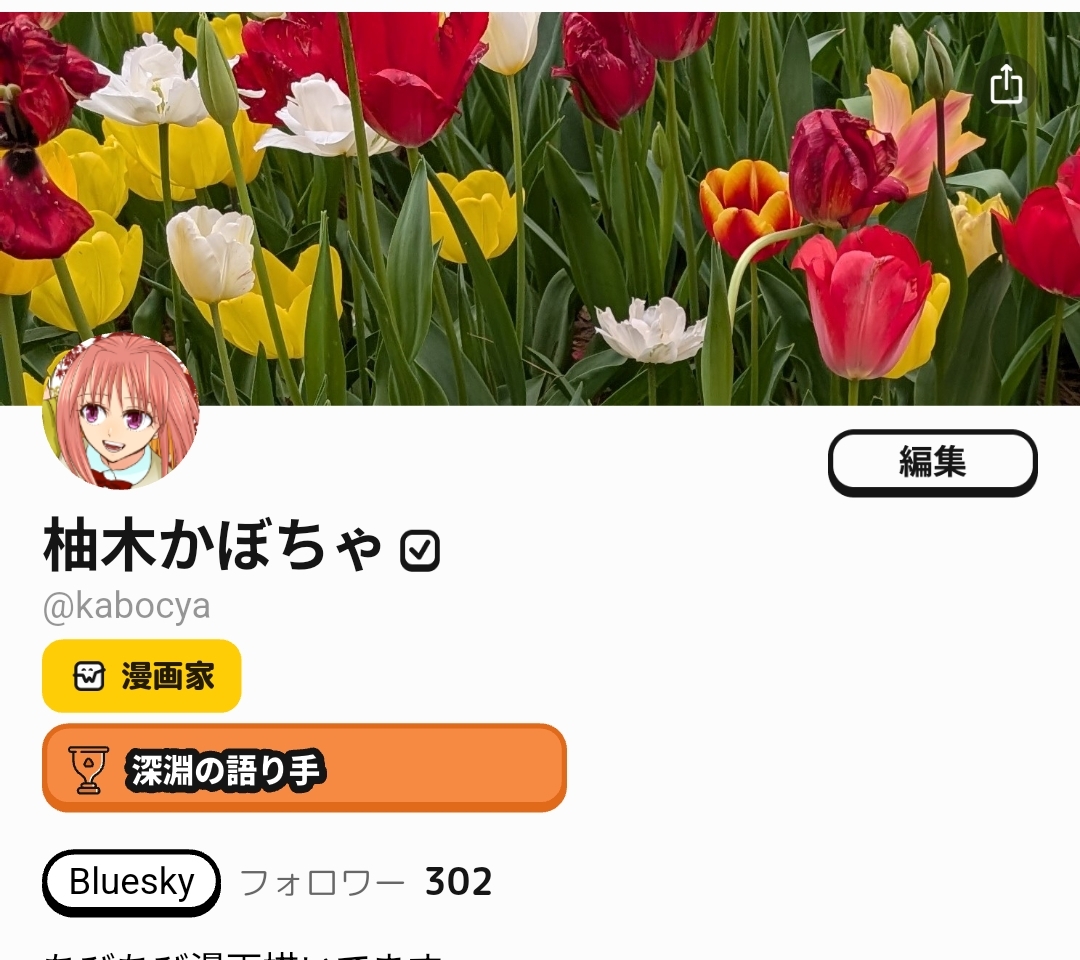Viewport: 1080px width, 960px height.
Task: View the フォロワー followers label
Action: pos(322,882)
